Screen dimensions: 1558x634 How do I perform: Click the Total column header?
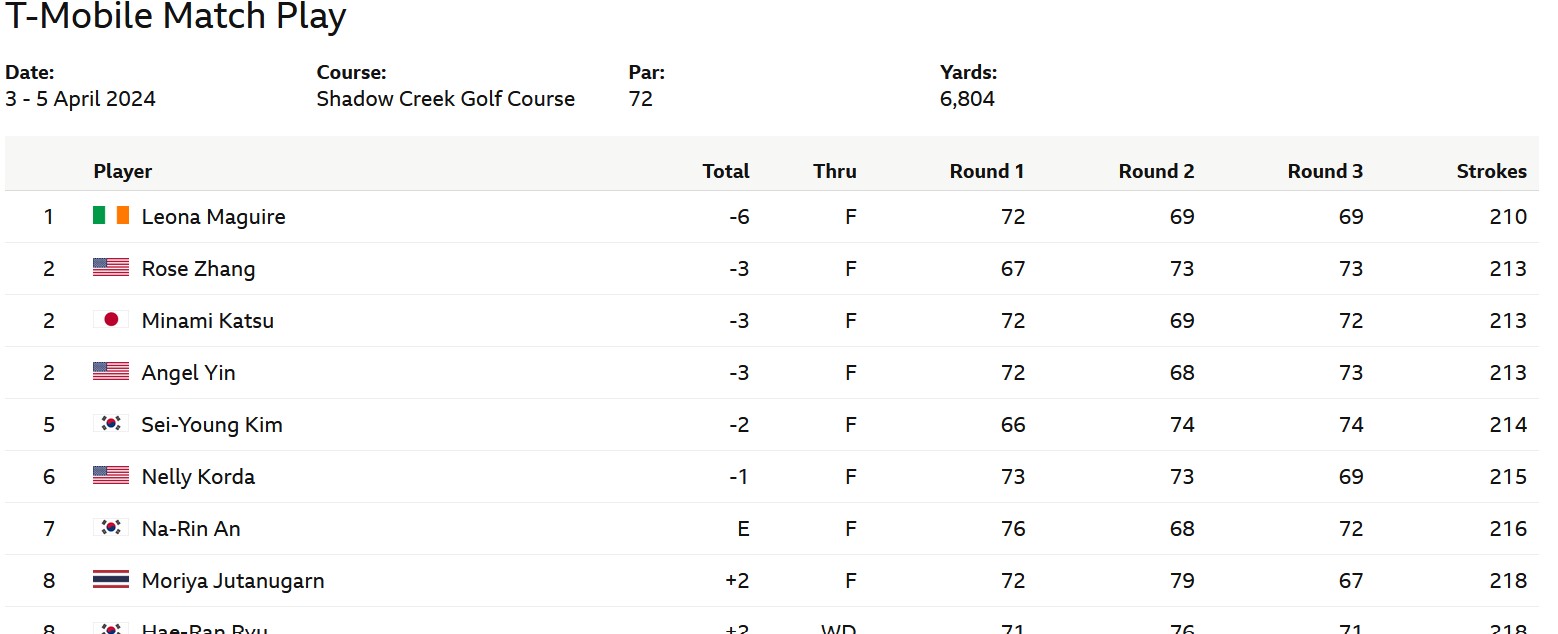coord(726,171)
